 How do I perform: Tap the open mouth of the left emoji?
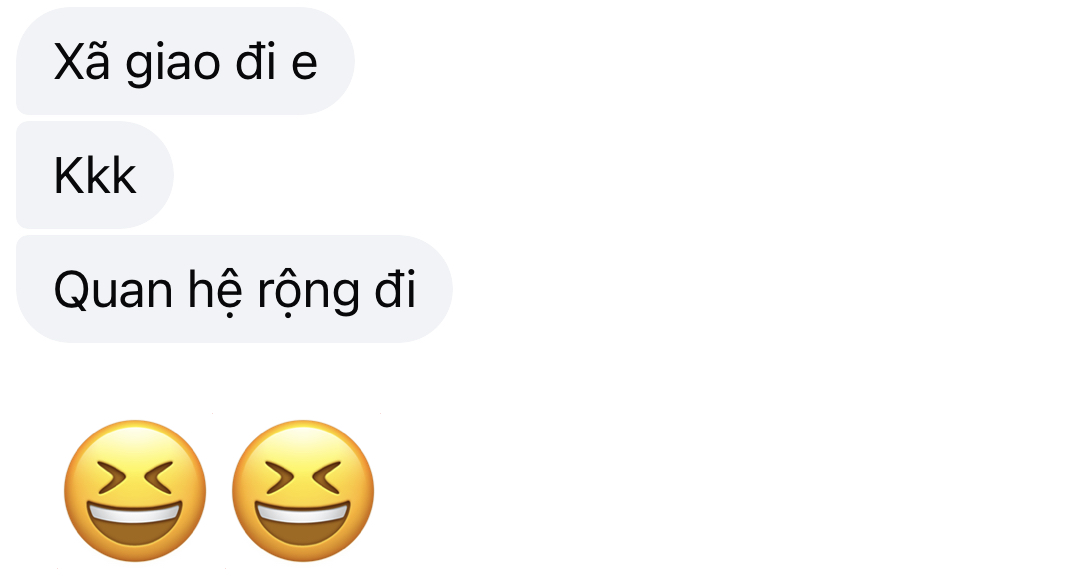pos(135,524)
